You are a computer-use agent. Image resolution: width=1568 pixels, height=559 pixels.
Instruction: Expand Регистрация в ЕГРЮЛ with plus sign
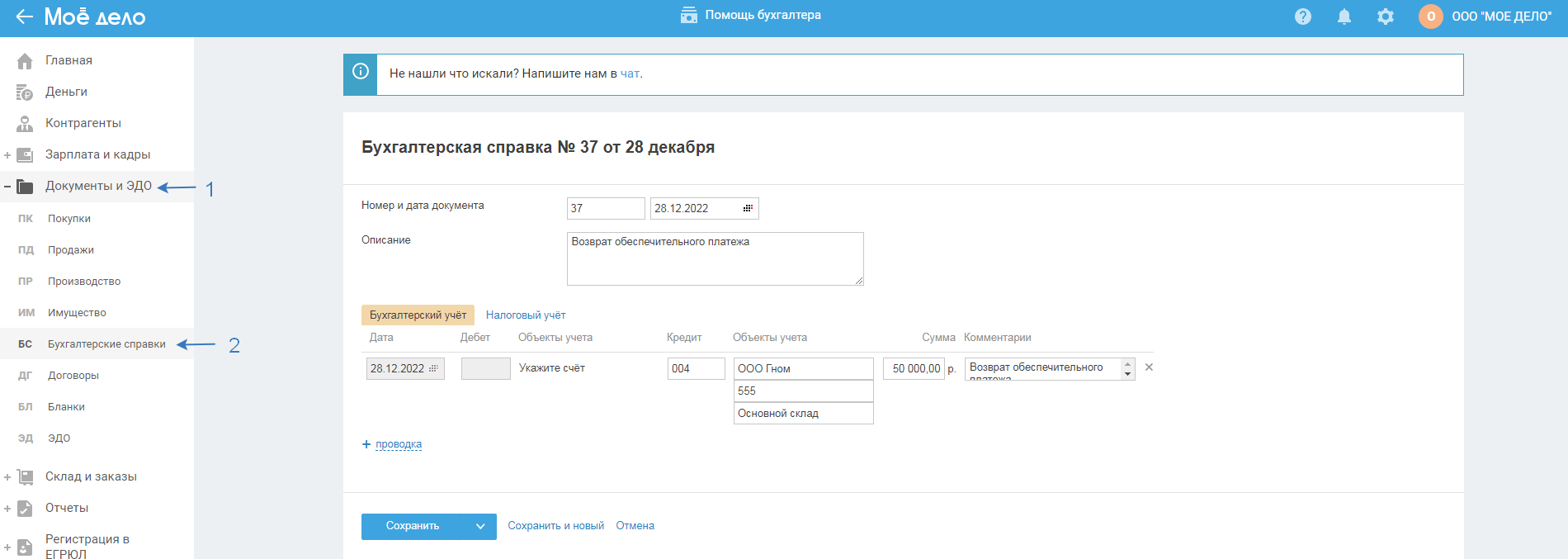point(7,547)
